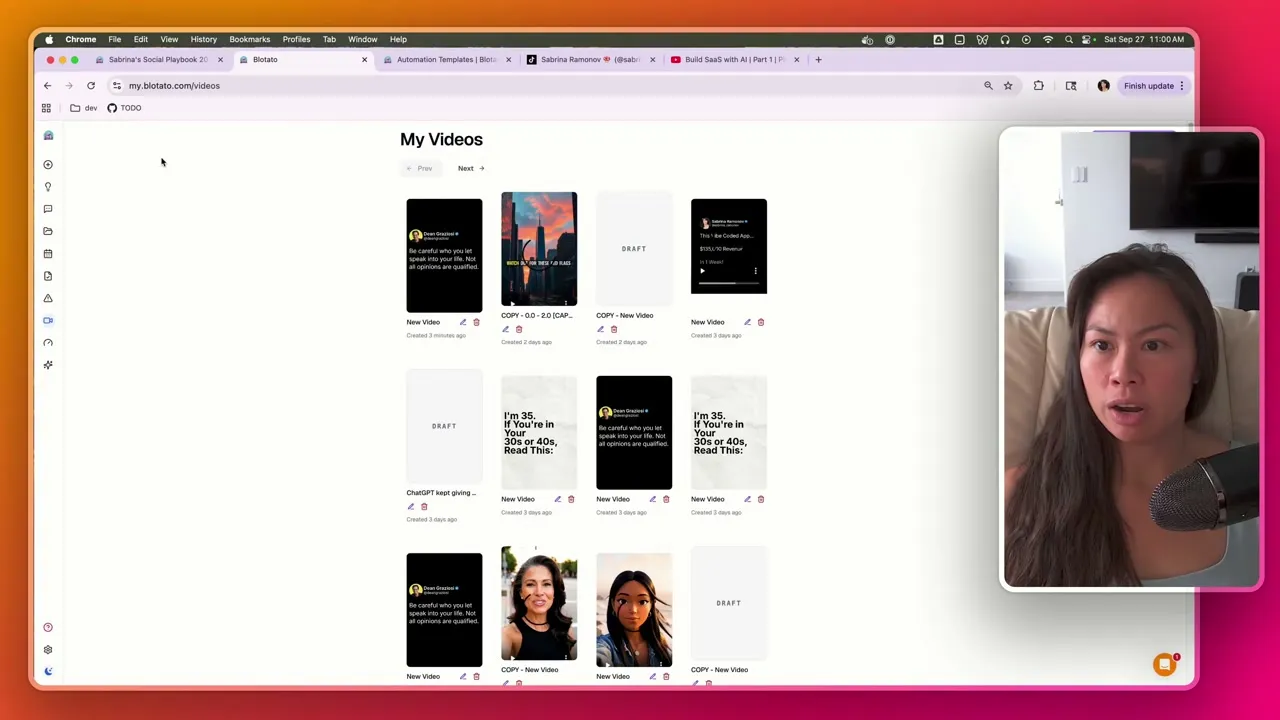Go back to previous page
Screen dimensions: 1280x720
click(x=47, y=86)
